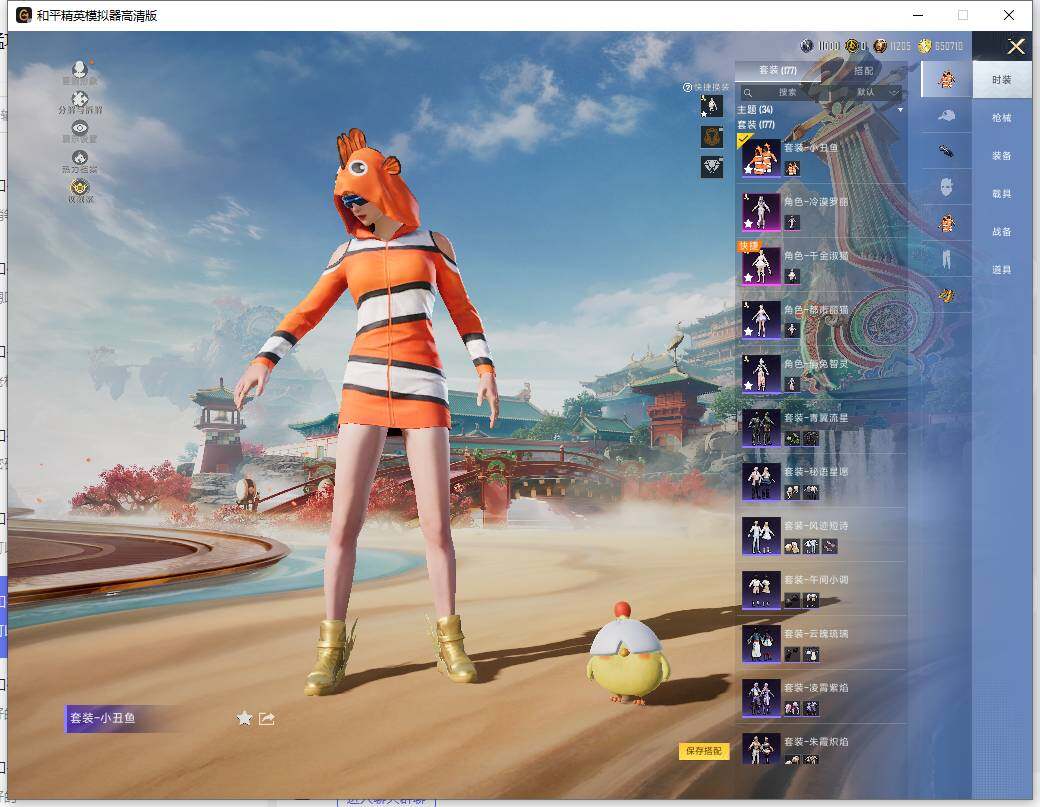The width and height of the screenshot is (1040, 807).
Task: Collapse the list with the small white triangle
Action: click(900, 110)
